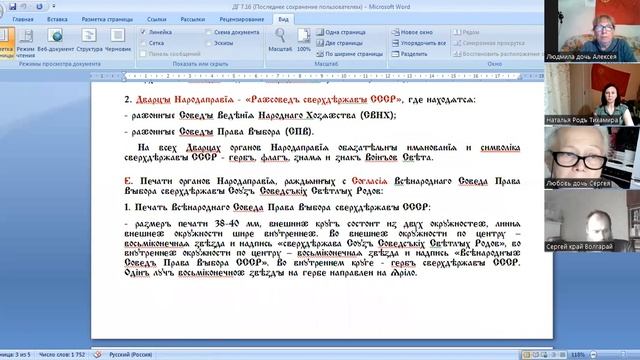The image size is (640, 360).
Task: Open the Рецензирование ribbon tab
Action: tap(242, 19)
